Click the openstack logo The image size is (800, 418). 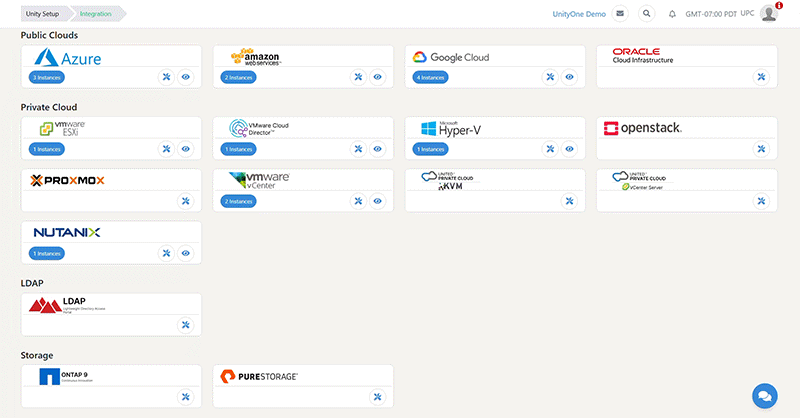point(642,128)
